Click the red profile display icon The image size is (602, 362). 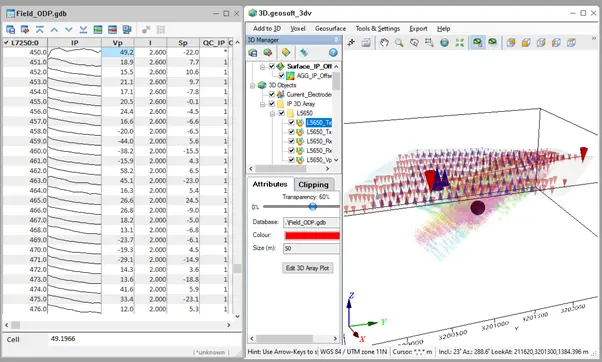112,30
